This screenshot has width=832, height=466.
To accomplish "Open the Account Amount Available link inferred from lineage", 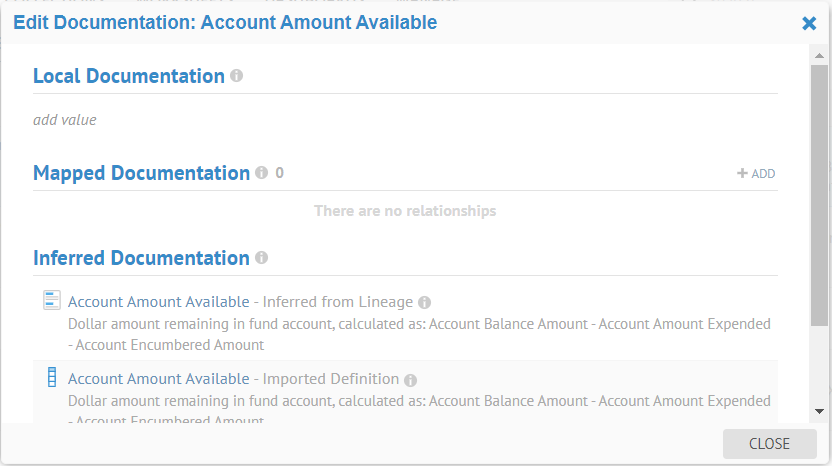I will coord(158,302).
